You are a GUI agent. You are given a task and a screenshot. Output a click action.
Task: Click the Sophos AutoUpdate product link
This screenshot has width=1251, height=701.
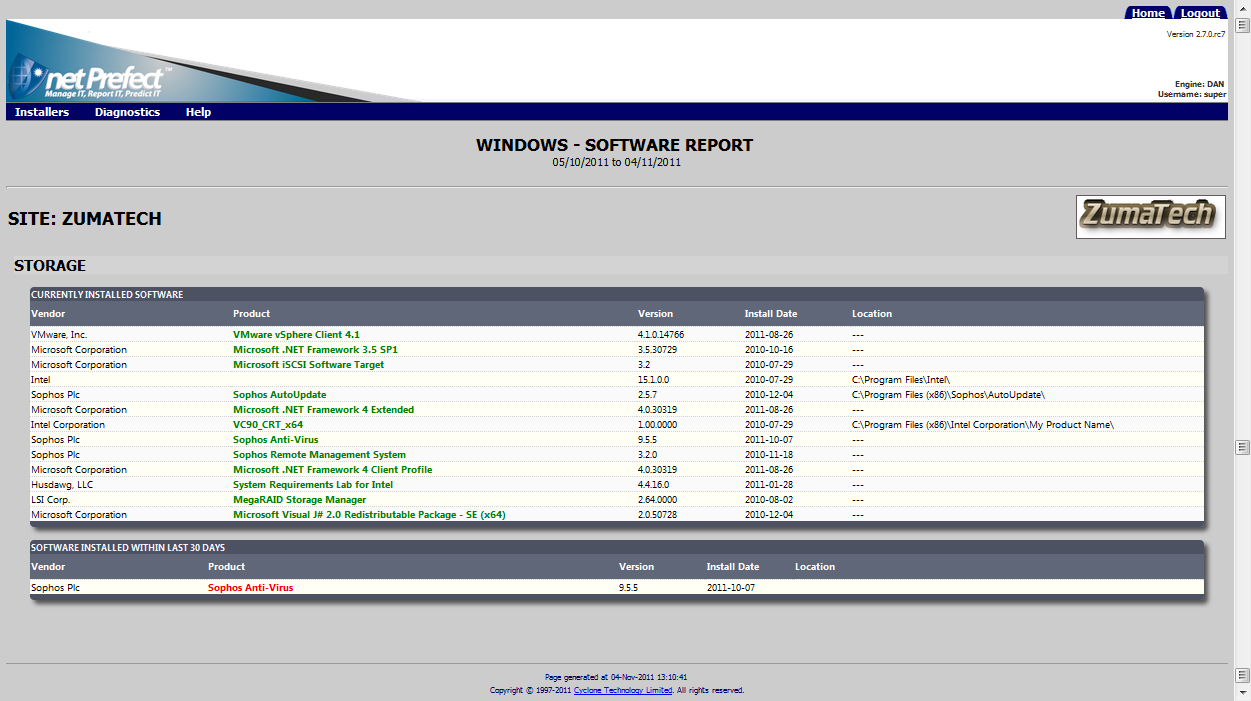click(x=280, y=395)
